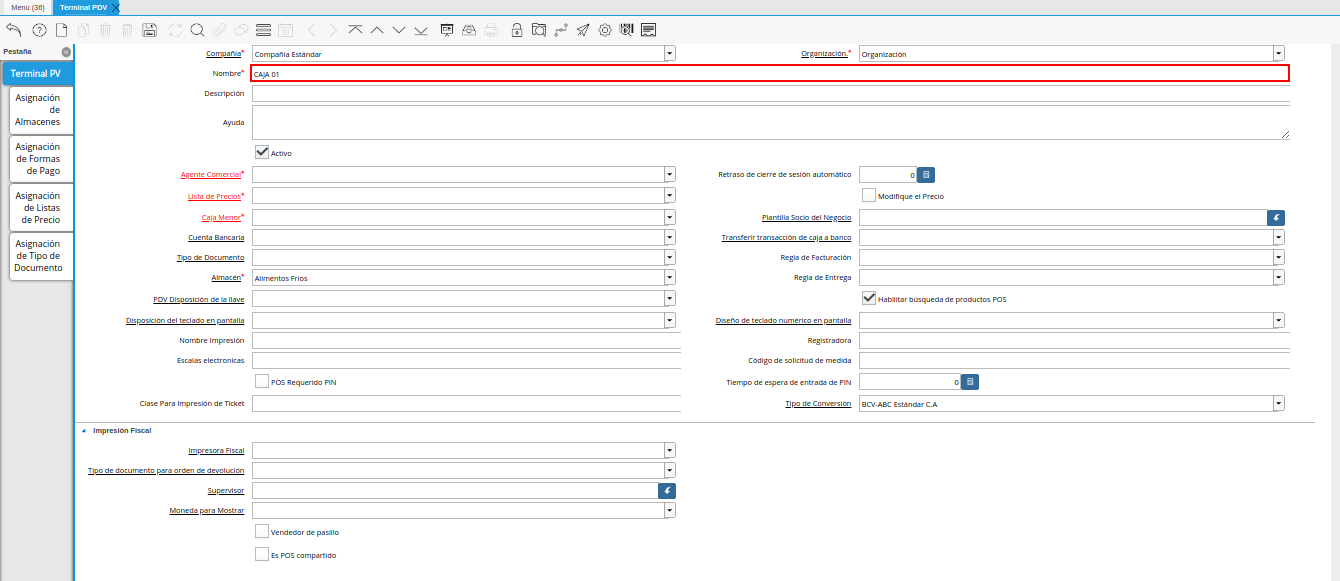Open the gear process settings icon

point(605,30)
